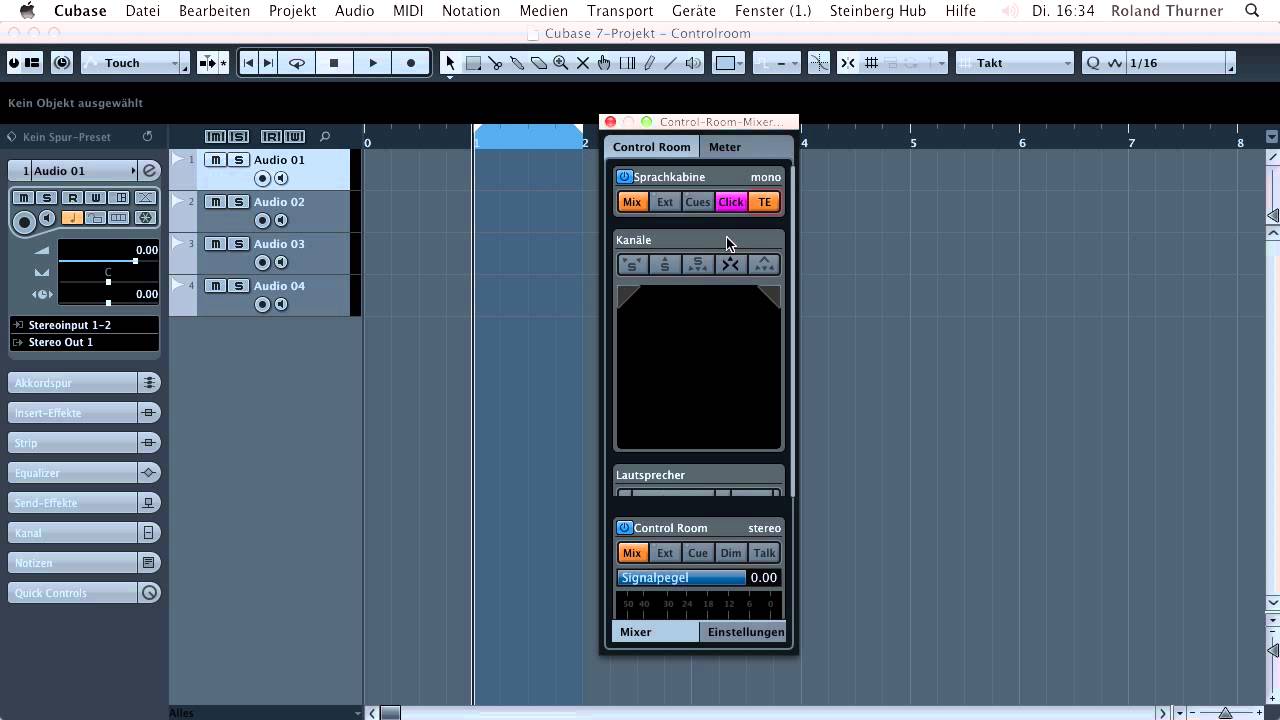The height and width of the screenshot is (720, 1280).
Task: Choose the Eraser tool
Action: 539,63
